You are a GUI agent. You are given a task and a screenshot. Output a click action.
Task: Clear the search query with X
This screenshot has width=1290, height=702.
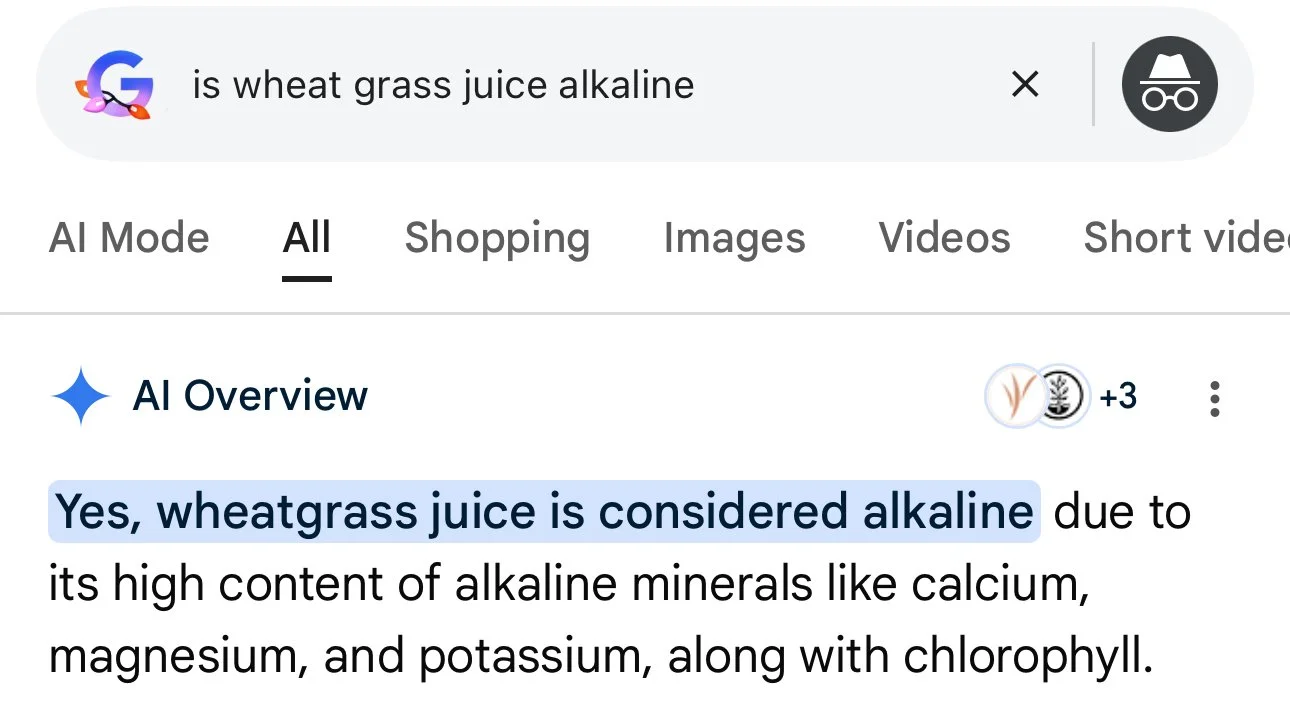(1025, 85)
